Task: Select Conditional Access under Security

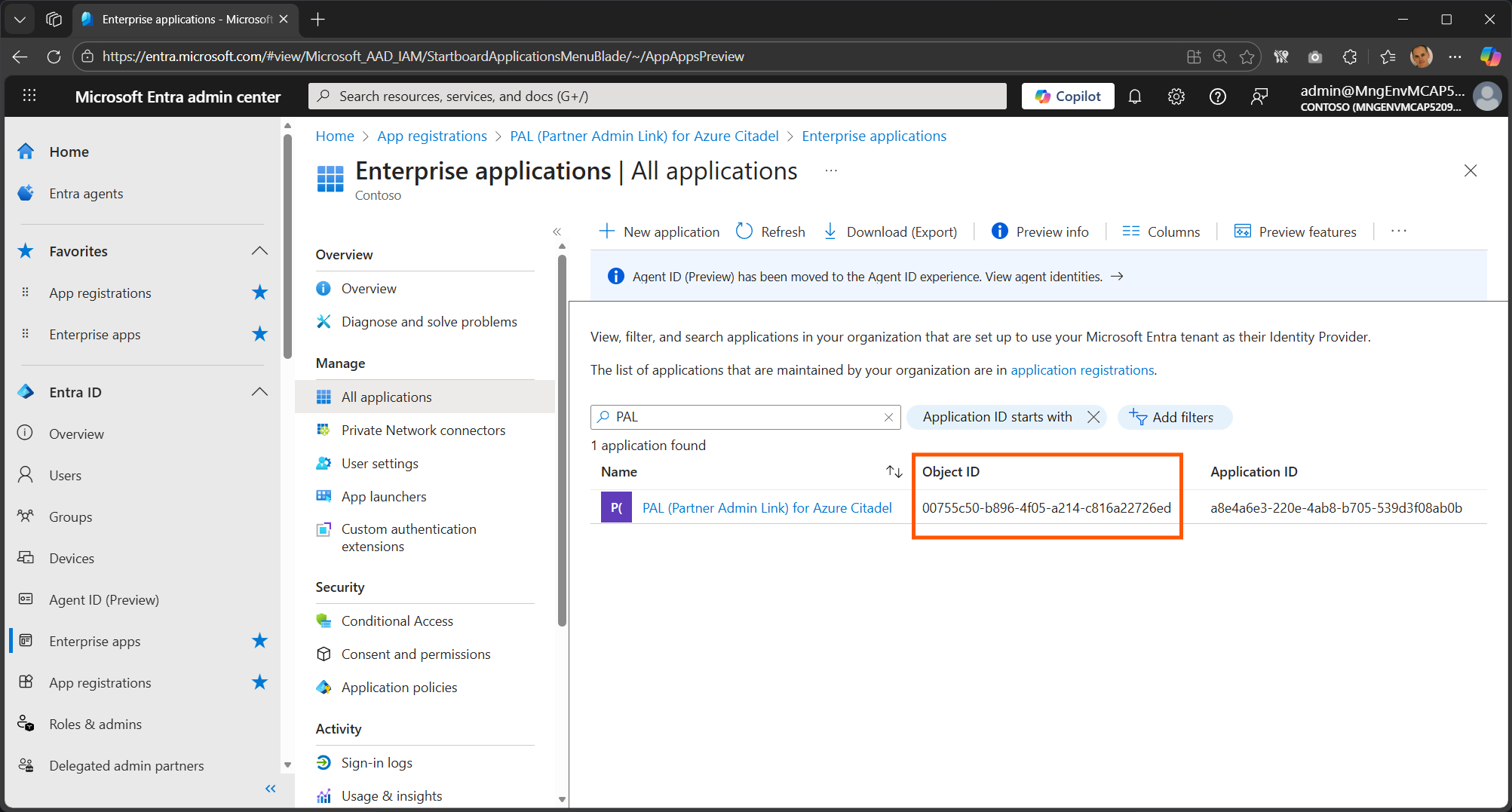Action: pyautogui.click(x=397, y=620)
